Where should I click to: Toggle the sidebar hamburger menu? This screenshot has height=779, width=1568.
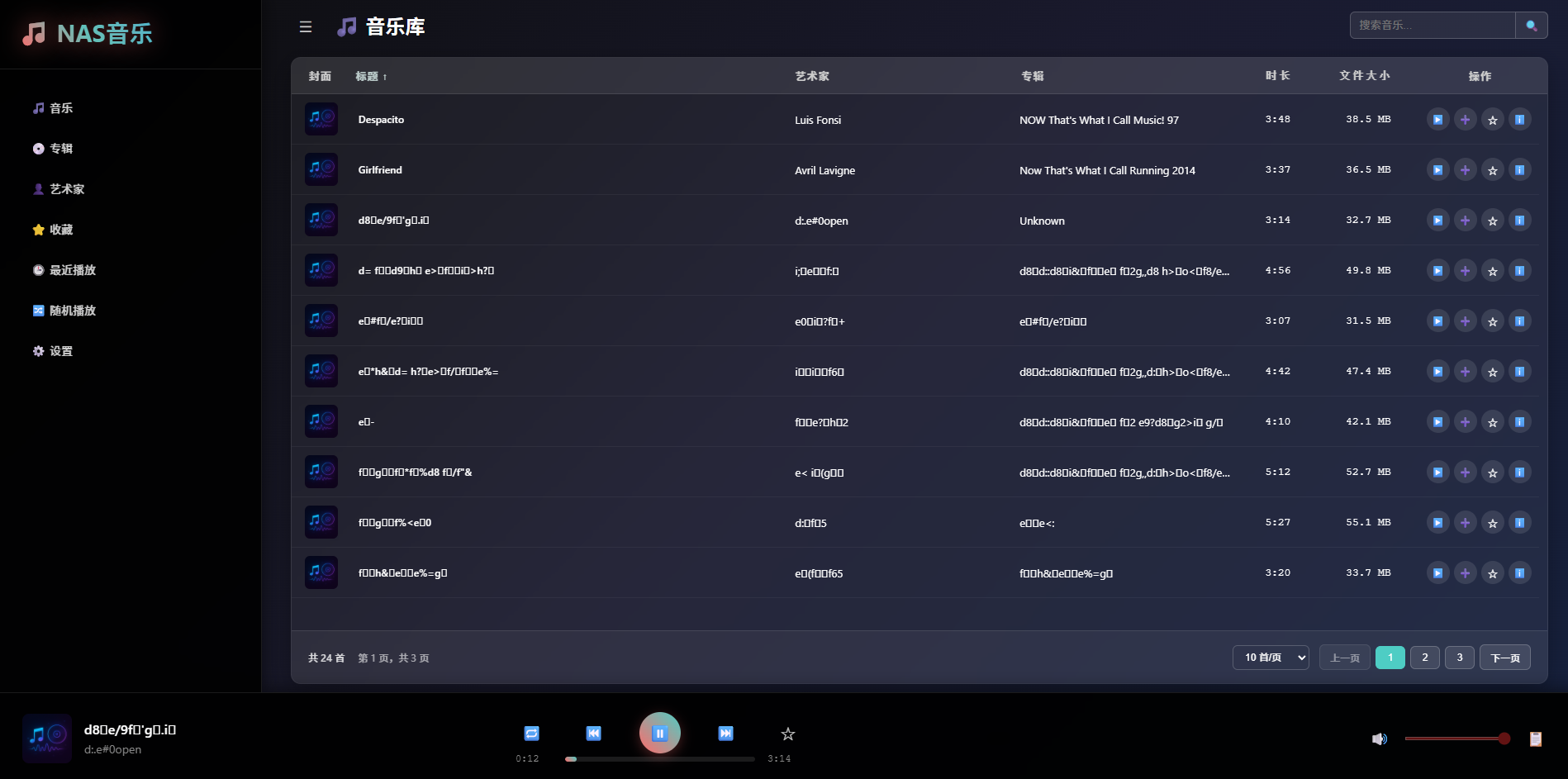[306, 26]
